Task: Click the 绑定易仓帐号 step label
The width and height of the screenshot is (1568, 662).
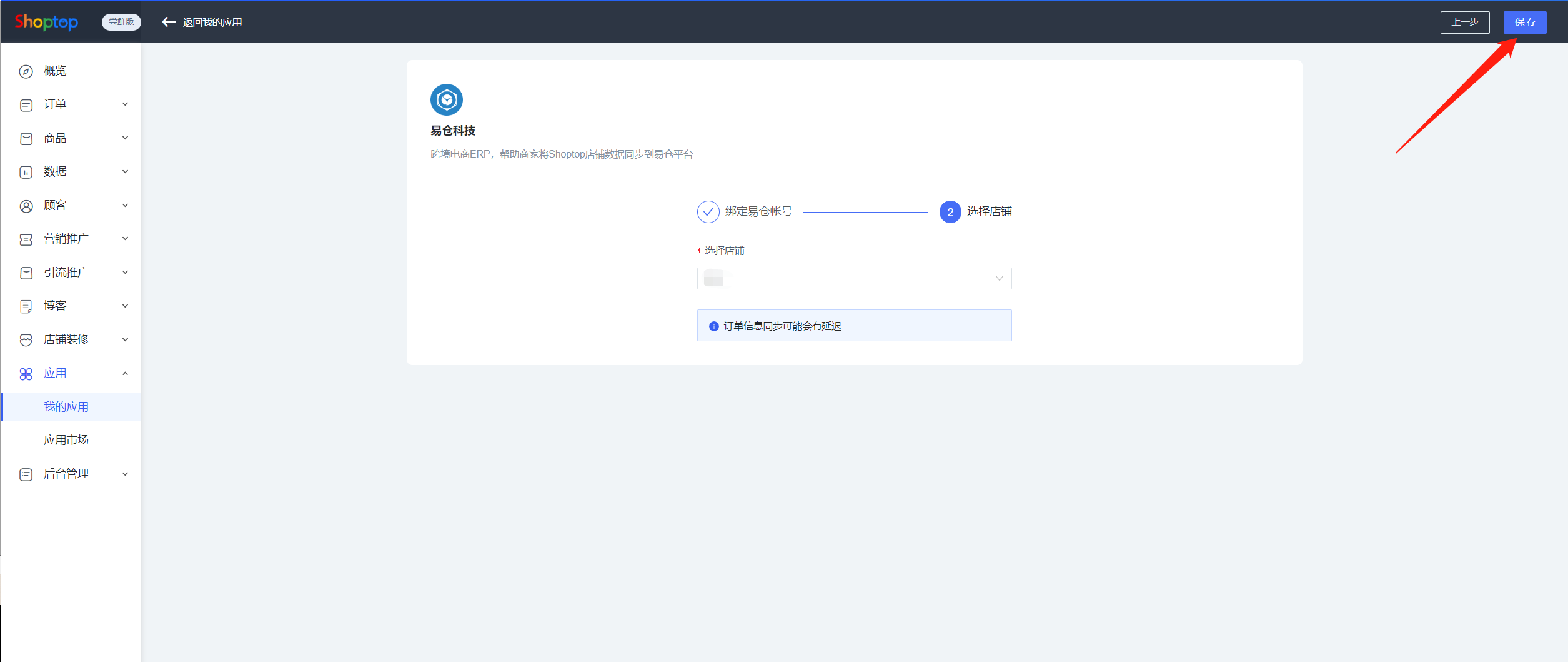Action: click(x=758, y=211)
